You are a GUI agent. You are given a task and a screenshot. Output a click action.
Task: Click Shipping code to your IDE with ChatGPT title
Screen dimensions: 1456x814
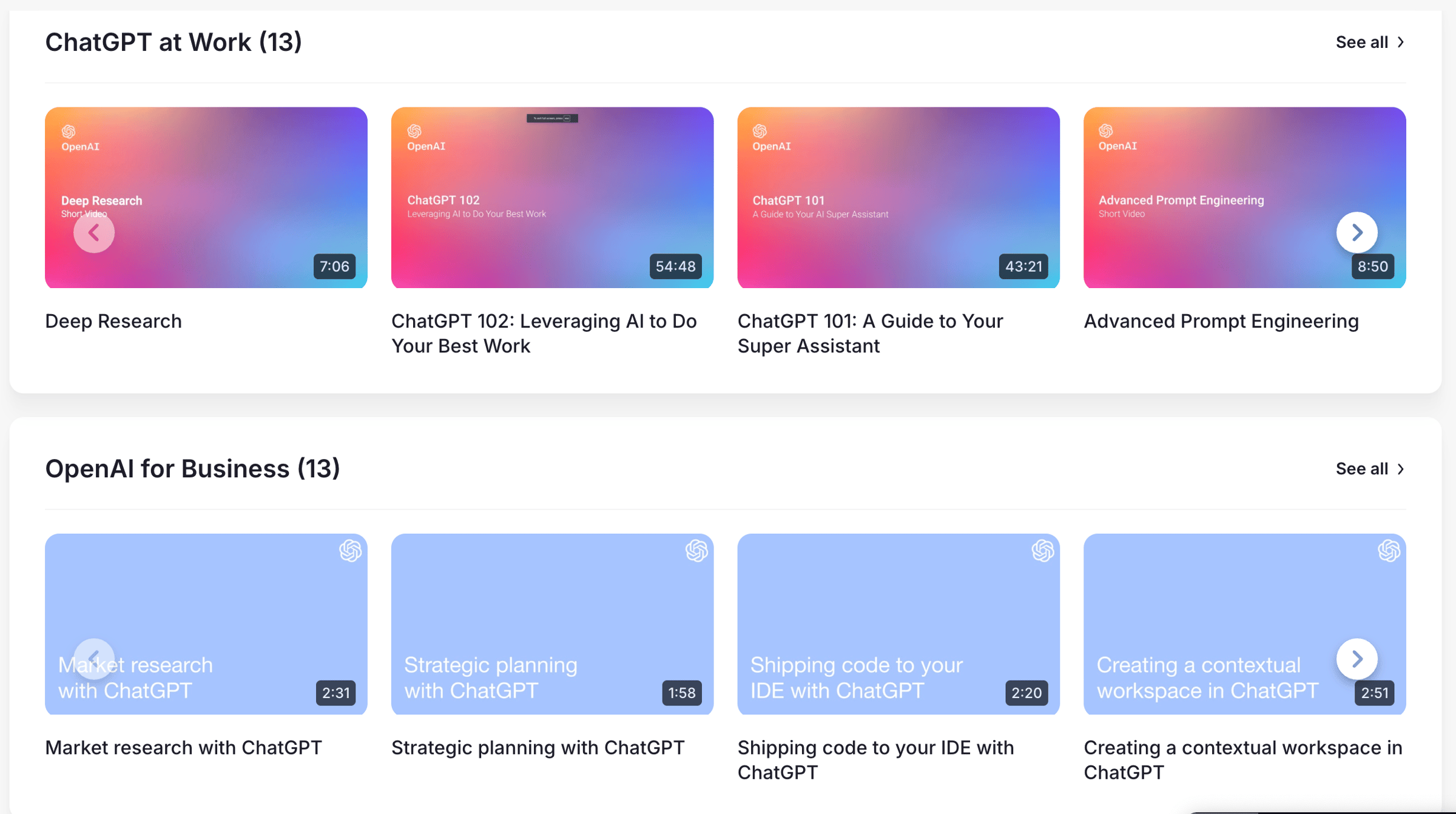coord(876,759)
